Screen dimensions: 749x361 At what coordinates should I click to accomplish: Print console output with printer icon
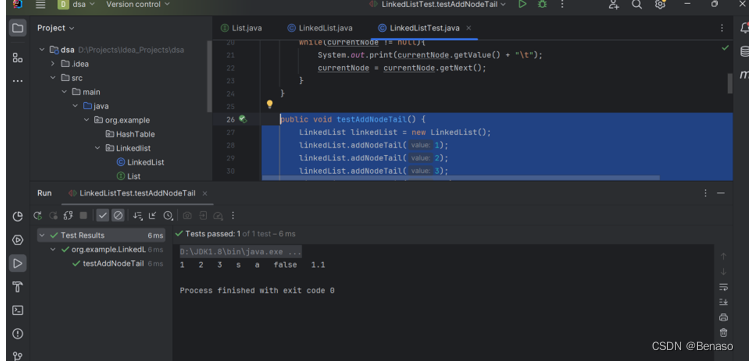pos(723,318)
